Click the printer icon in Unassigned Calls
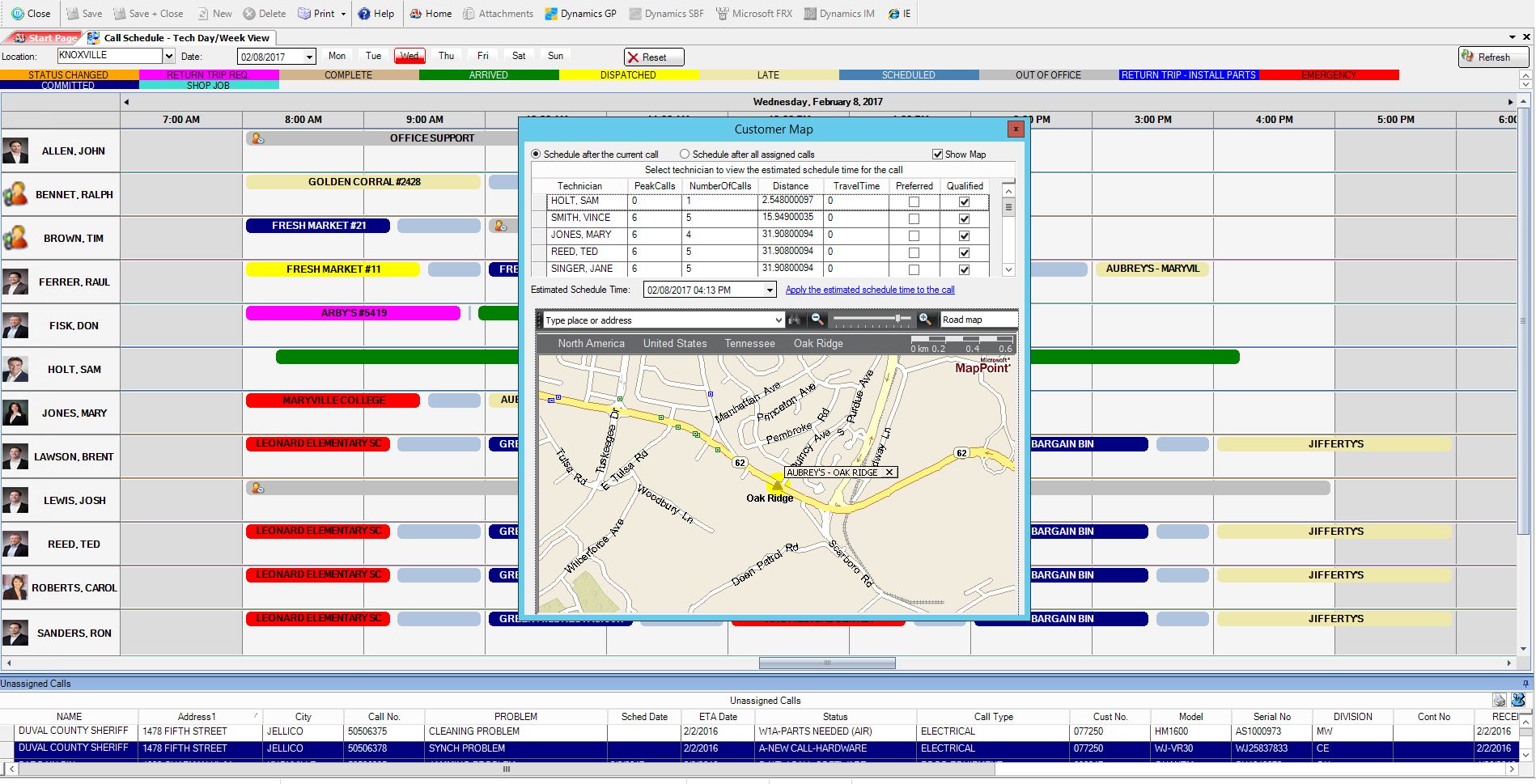Screen dimensions: 1536x784 (1500, 700)
